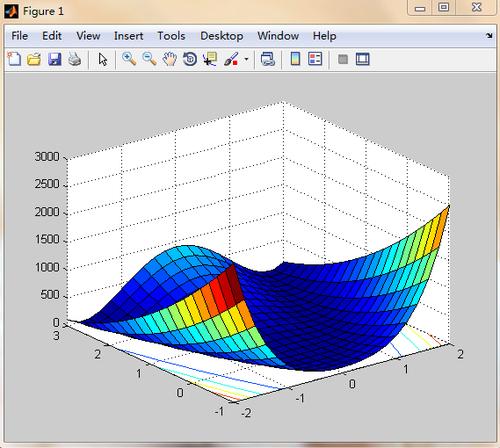This screenshot has height=448, width=500.
Task: Close the Figure 1 window
Action: [477, 7]
